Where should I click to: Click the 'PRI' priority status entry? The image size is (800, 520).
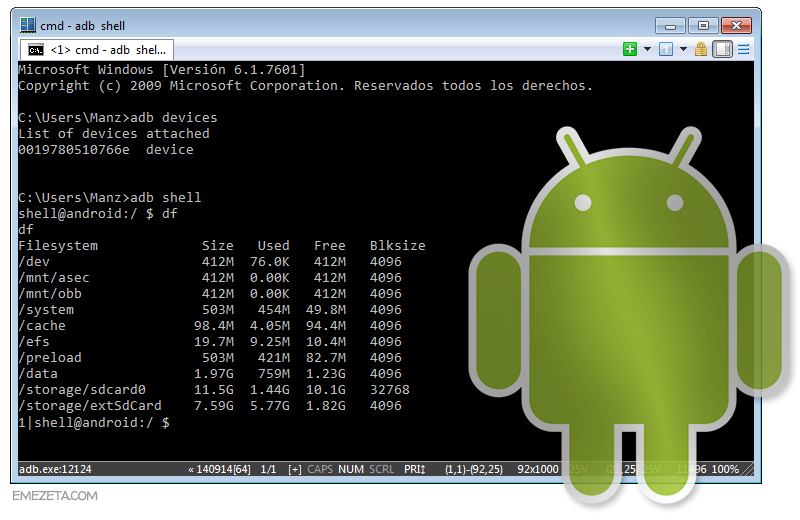click(x=414, y=469)
